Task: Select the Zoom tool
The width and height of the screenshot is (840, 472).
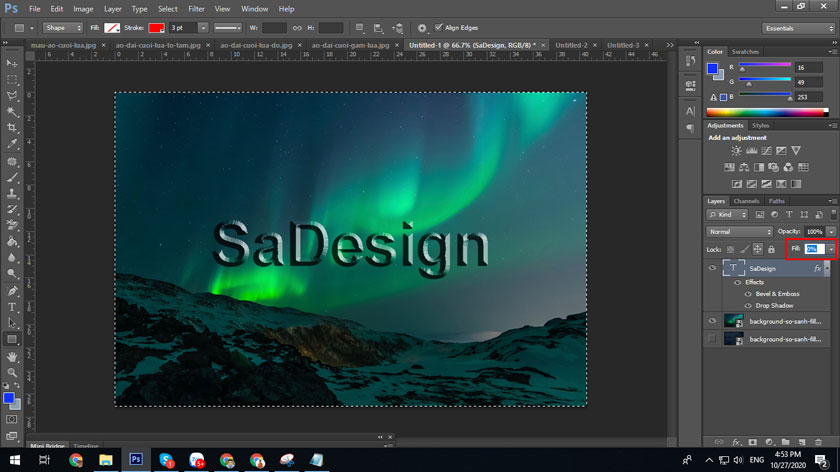Action: tap(12, 372)
